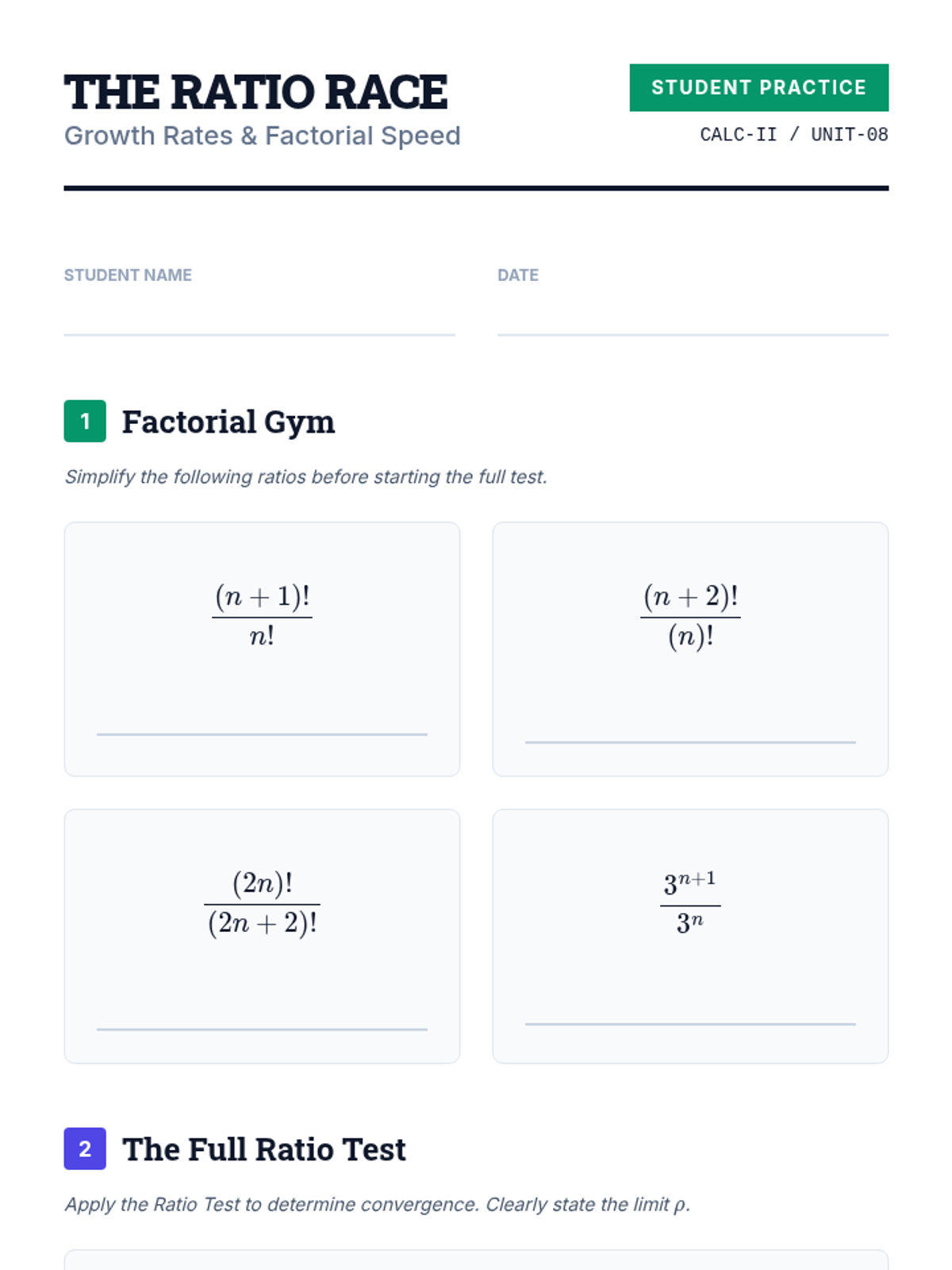
Task: Click the (2n)!/(2n+2)! fraction expression
Action: click(262, 903)
